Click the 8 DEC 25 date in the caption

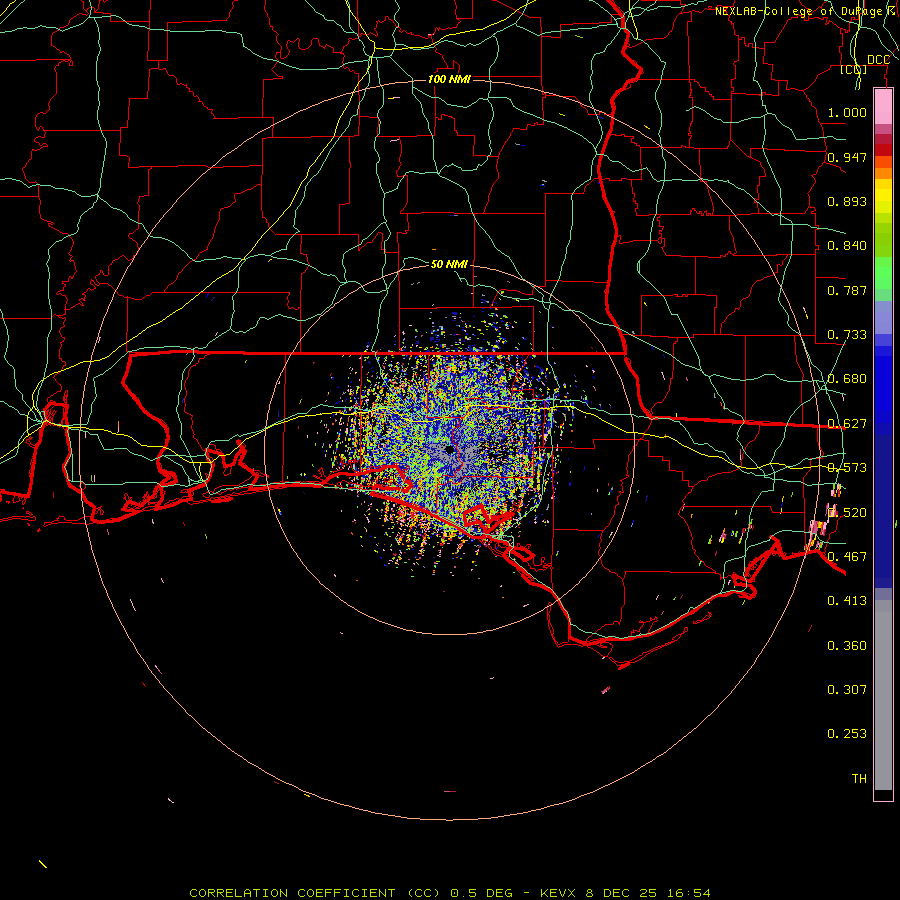point(620,893)
